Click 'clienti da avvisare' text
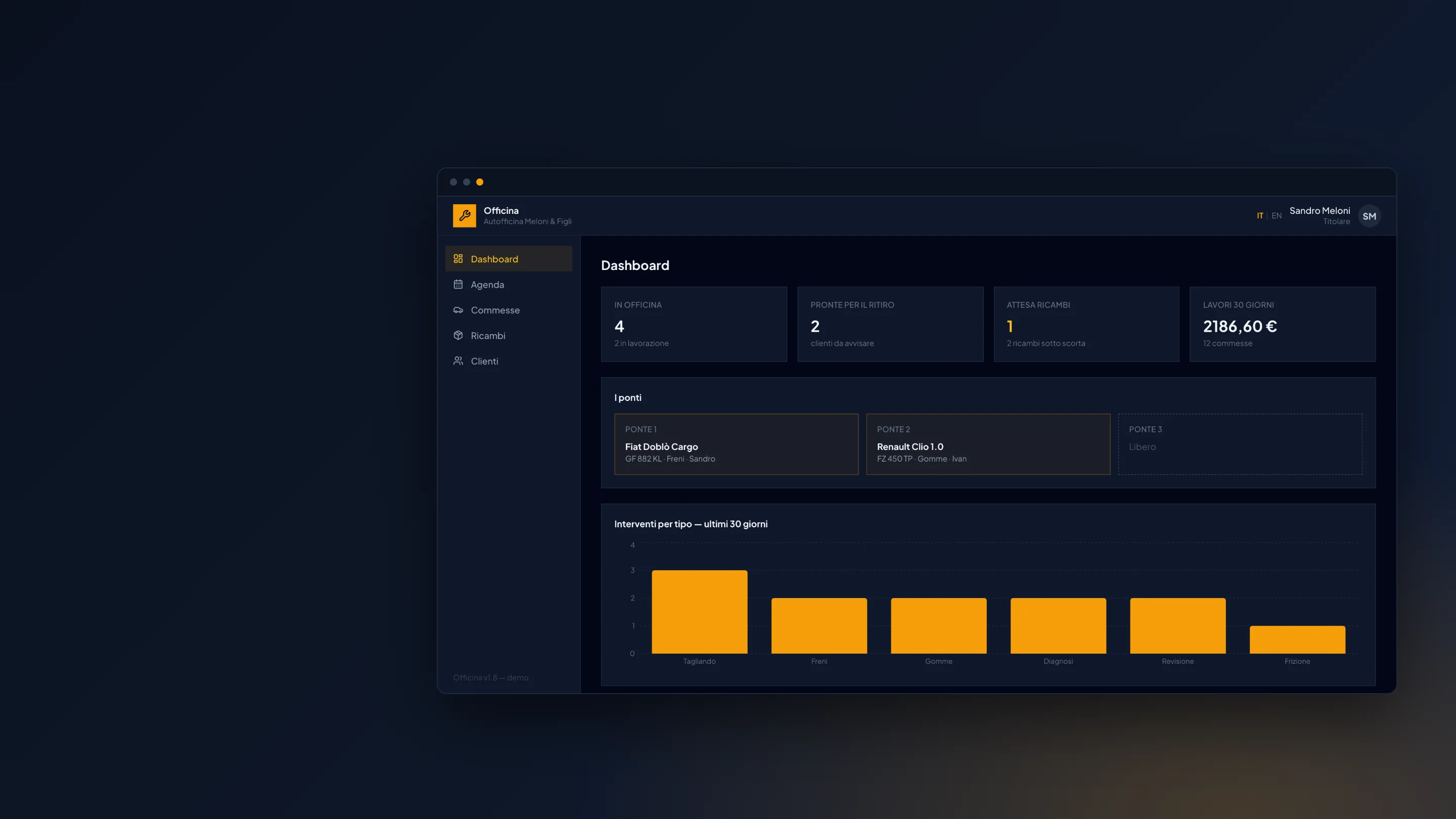1456x819 pixels. [842, 343]
